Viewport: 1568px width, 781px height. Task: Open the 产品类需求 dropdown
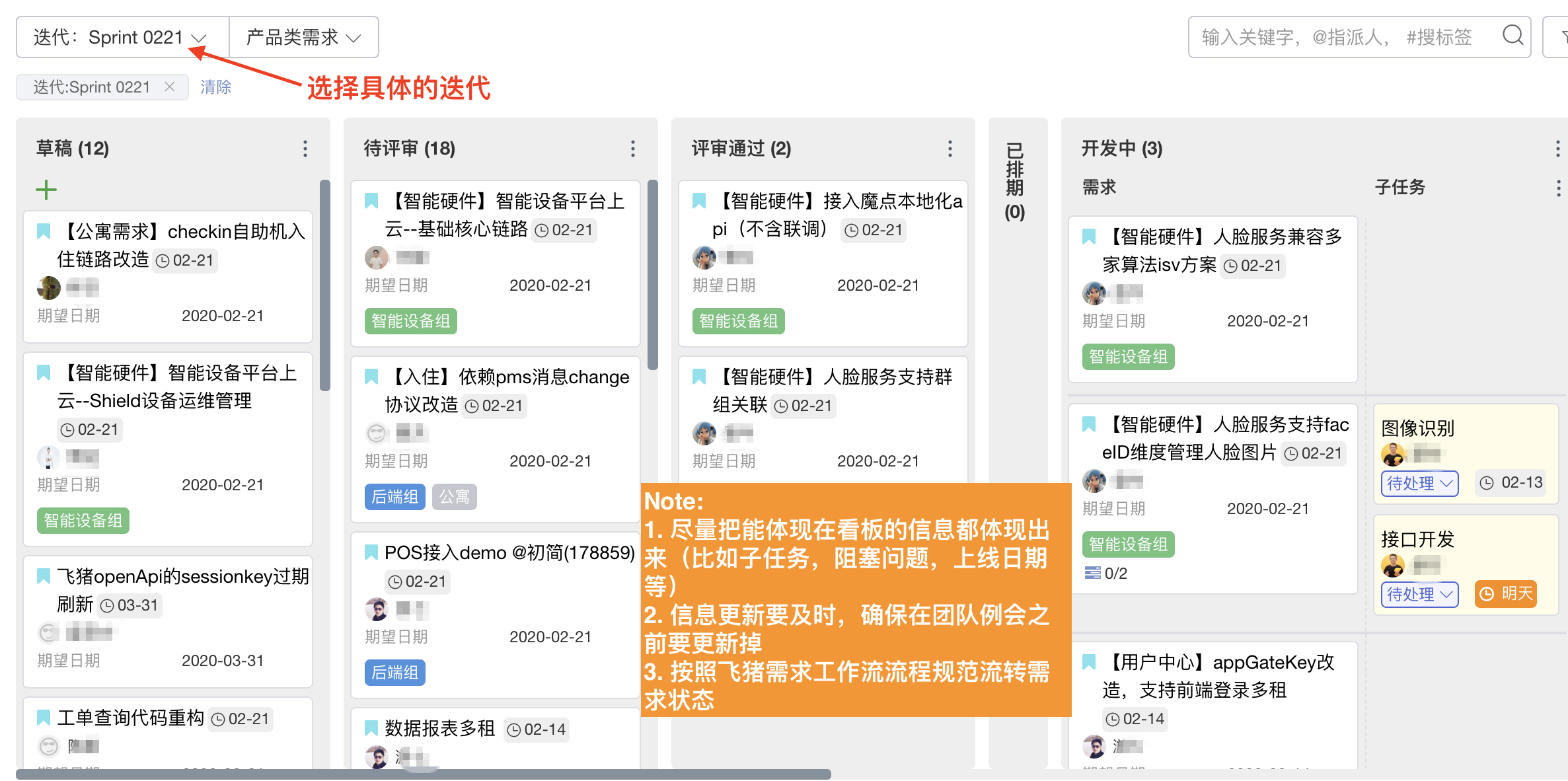(303, 38)
